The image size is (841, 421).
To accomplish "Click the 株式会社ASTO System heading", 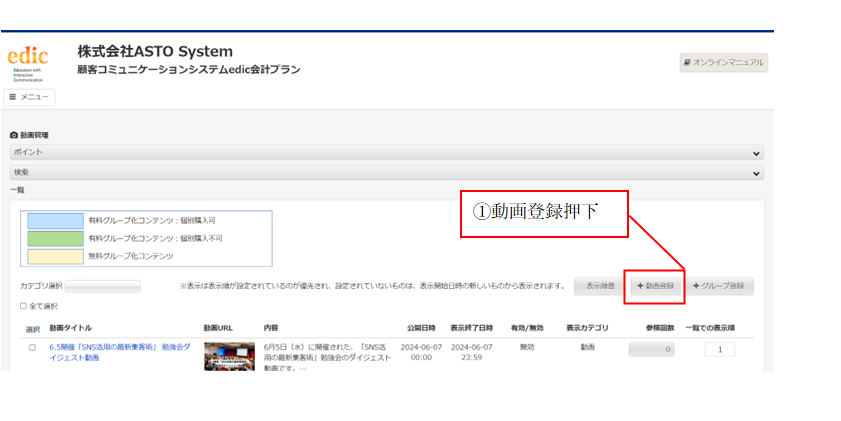I will point(155,51).
